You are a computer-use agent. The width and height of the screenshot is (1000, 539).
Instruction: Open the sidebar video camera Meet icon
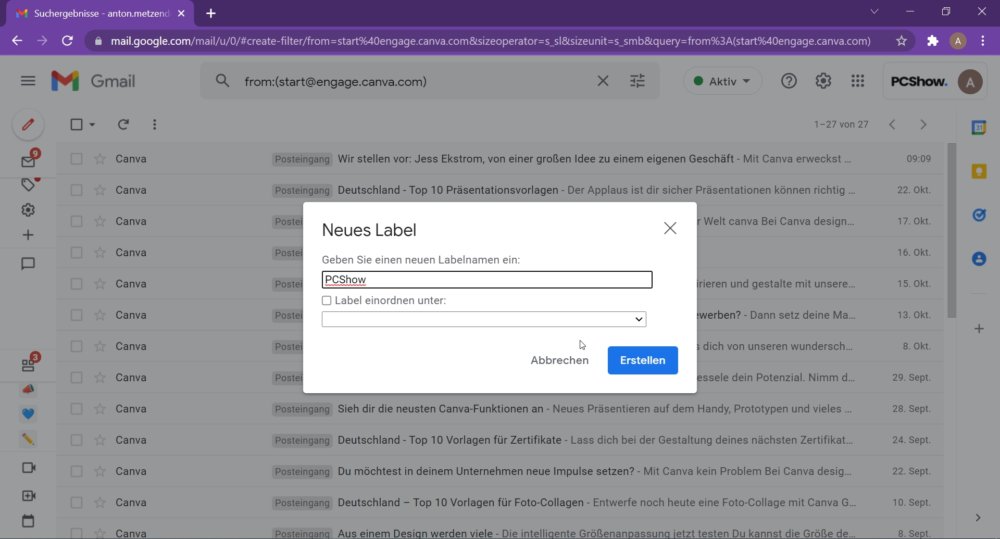(28, 468)
